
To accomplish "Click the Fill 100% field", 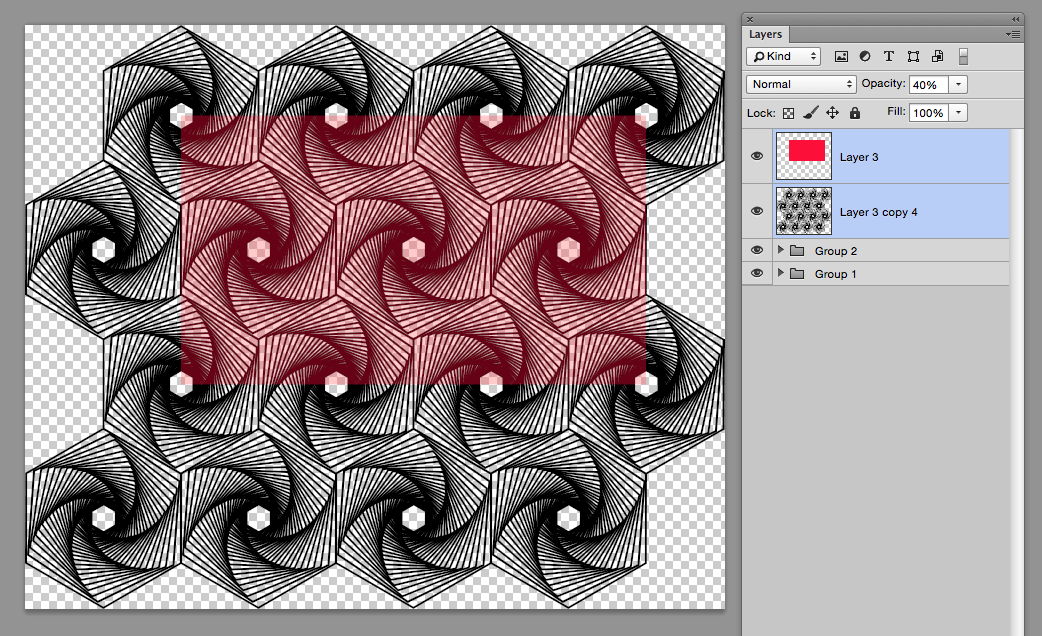I will click(x=928, y=112).
